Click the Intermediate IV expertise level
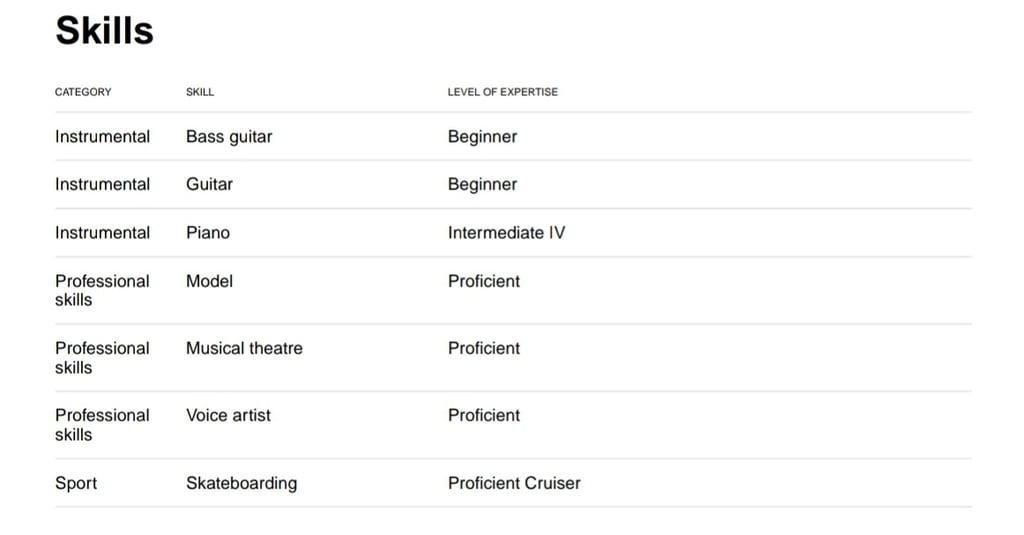Image resolution: width=1024 pixels, height=535 pixels. pos(507,233)
